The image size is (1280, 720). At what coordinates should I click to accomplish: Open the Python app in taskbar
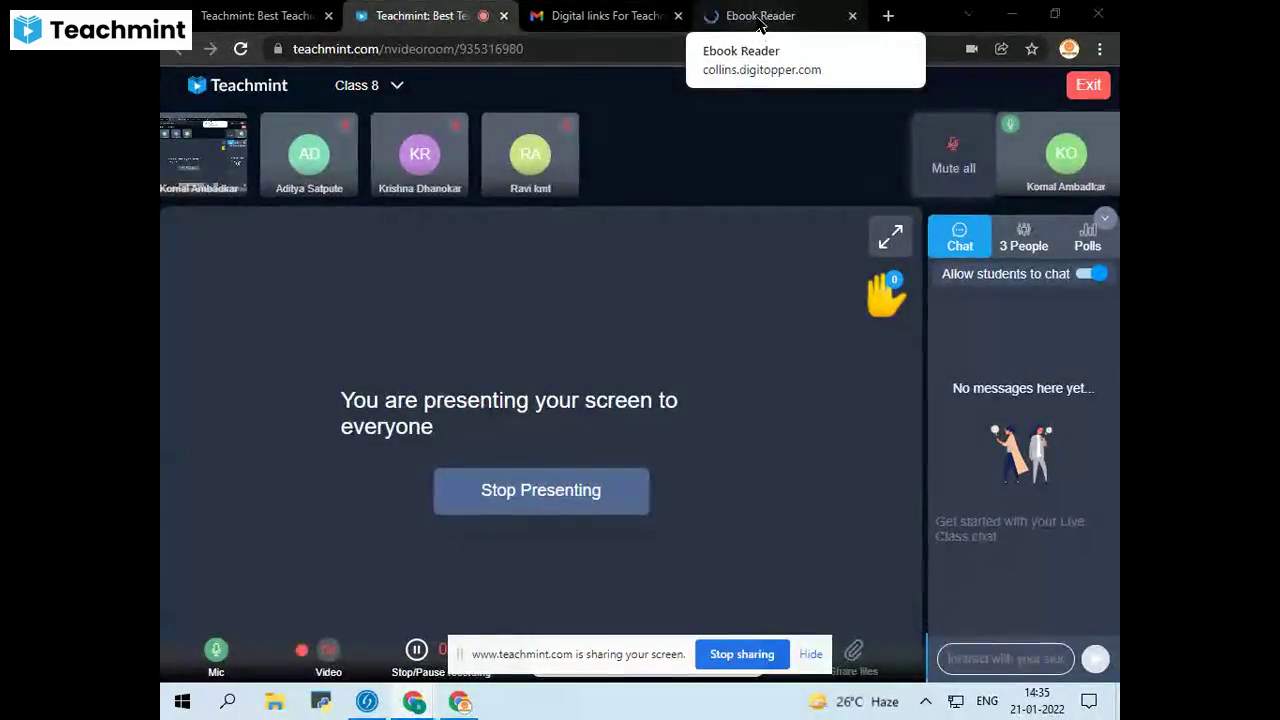[320, 702]
